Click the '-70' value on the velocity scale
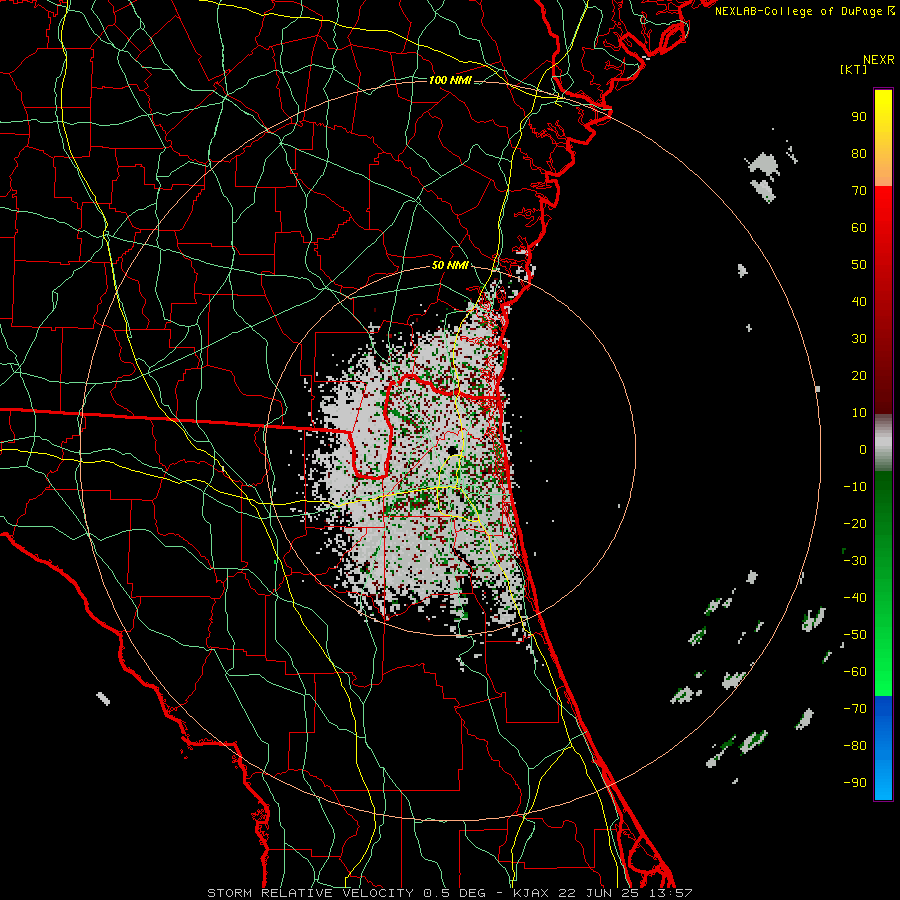The height and width of the screenshot is (900, 900). (855, 709)
